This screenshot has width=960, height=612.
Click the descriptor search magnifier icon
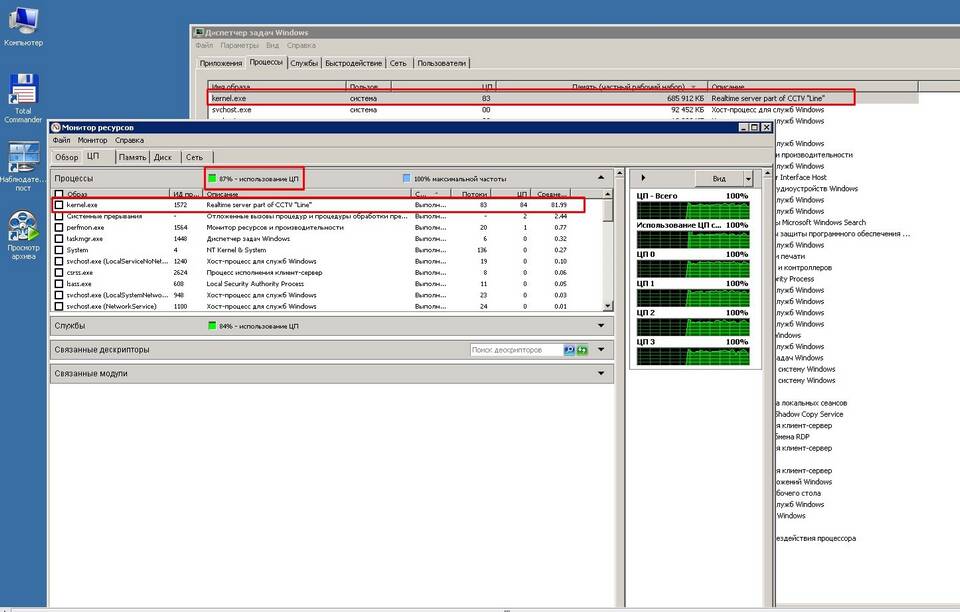[x=569, y=350]
